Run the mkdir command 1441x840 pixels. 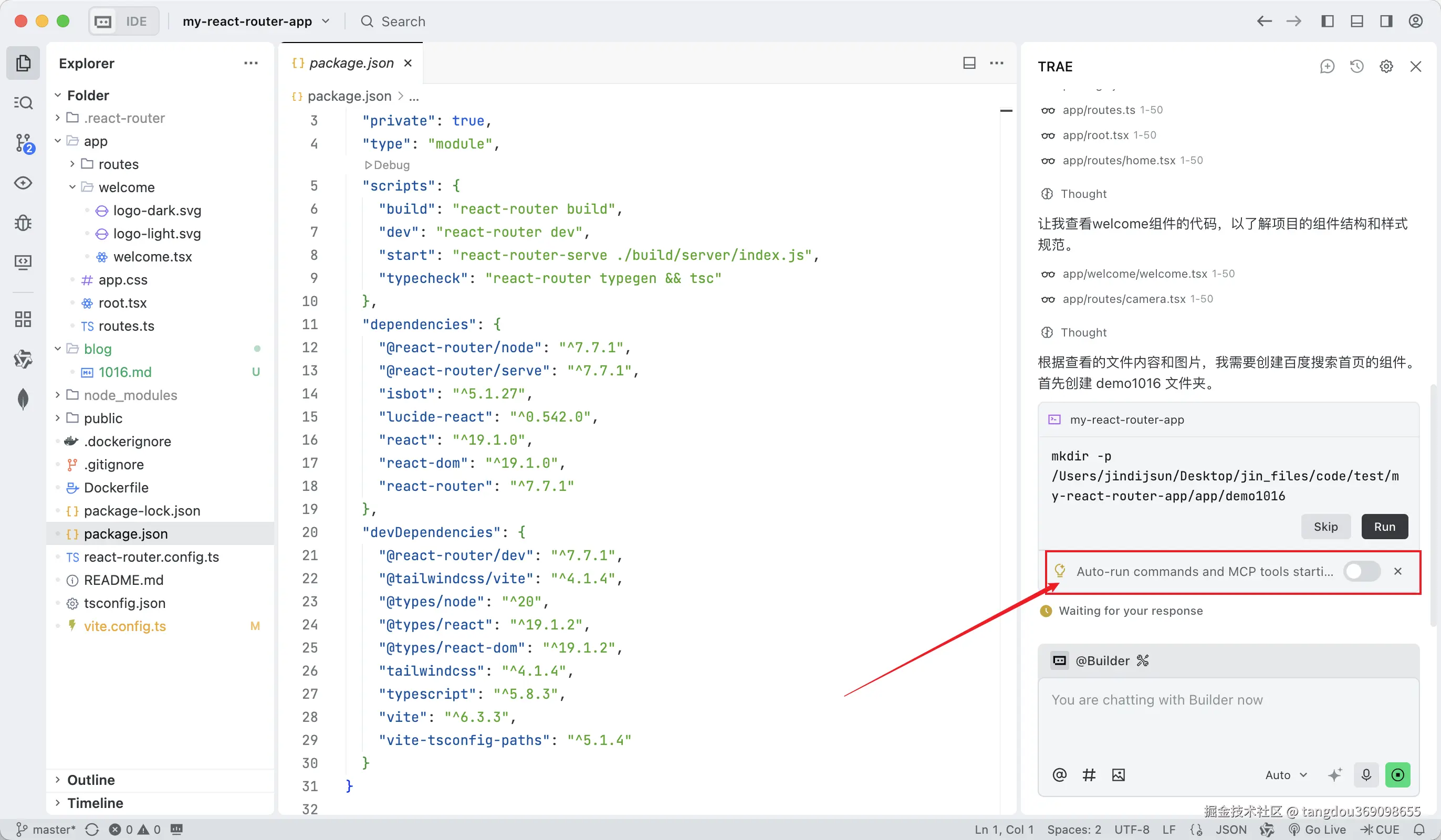point(1384,527)
